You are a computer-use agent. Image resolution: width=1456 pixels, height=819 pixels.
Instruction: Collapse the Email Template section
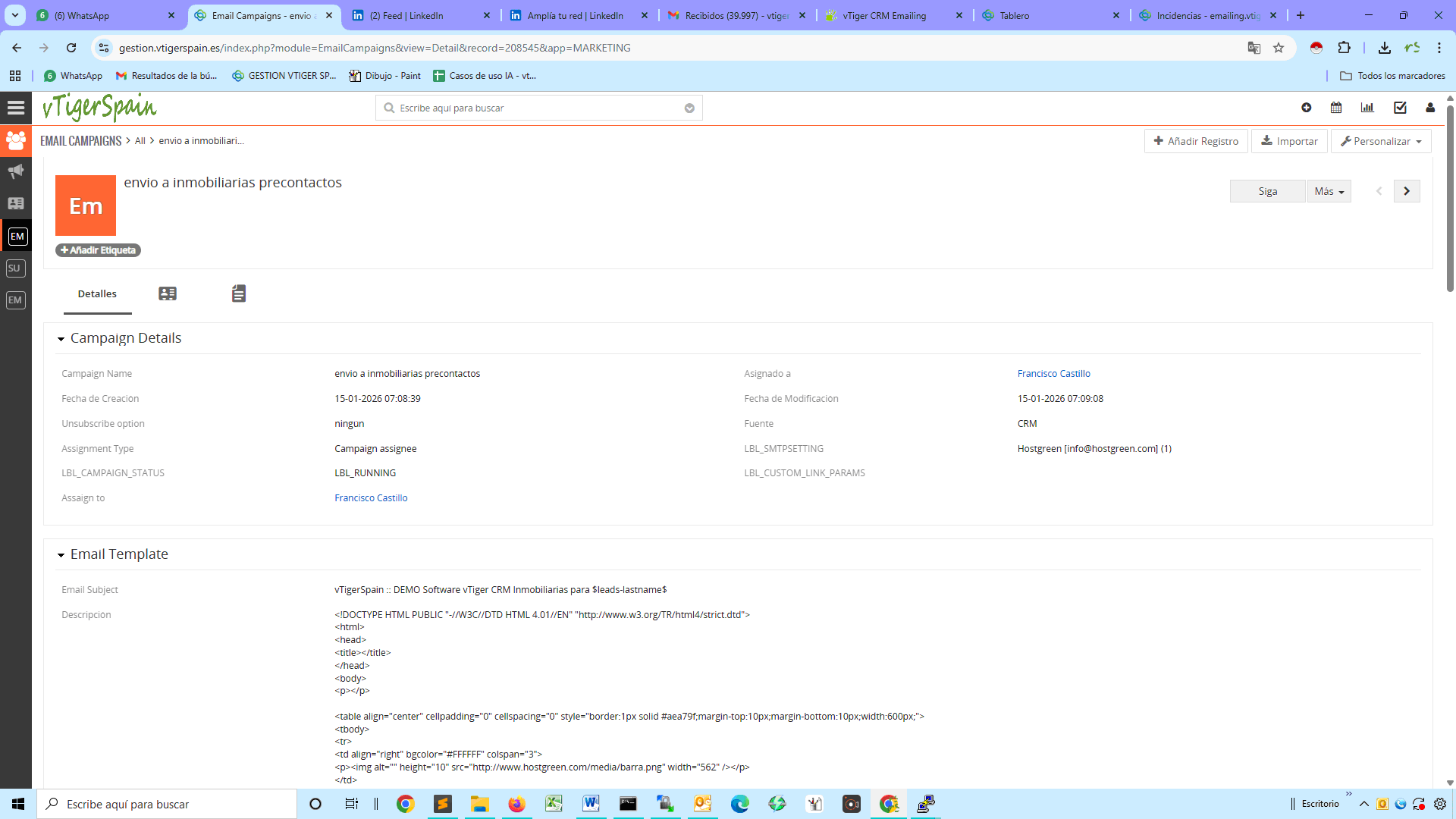click(61, 554)
